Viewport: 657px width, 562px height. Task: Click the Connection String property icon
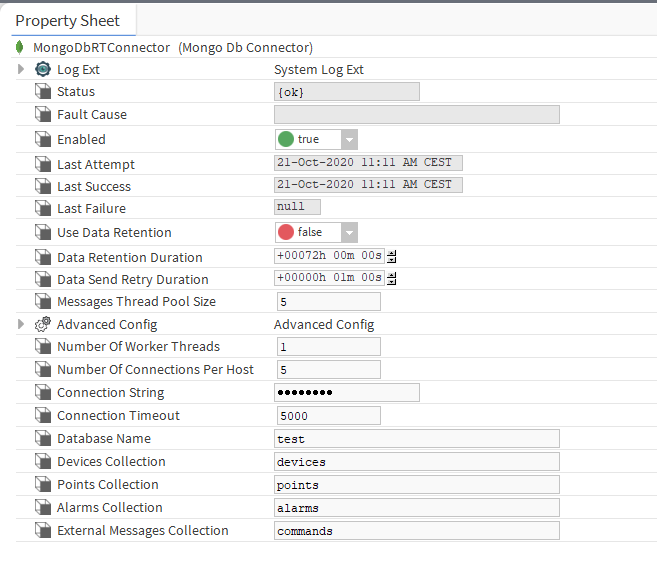(x=43, y=393)
